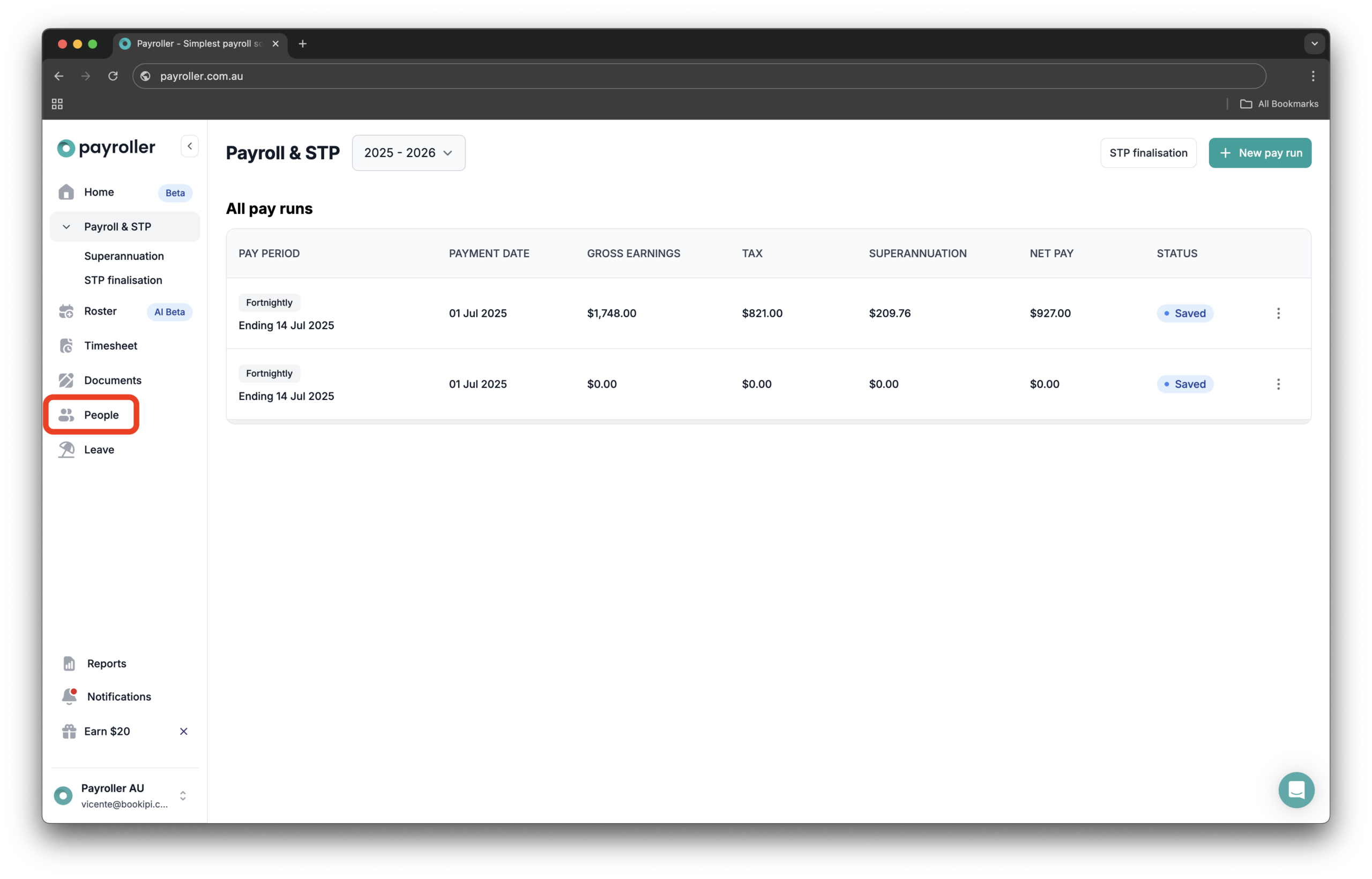The width and height of the screenshot is (1372, 879).
Task: Dismiss the Earn $20 item
Action: pyautogui.click(x=184, y=731)
